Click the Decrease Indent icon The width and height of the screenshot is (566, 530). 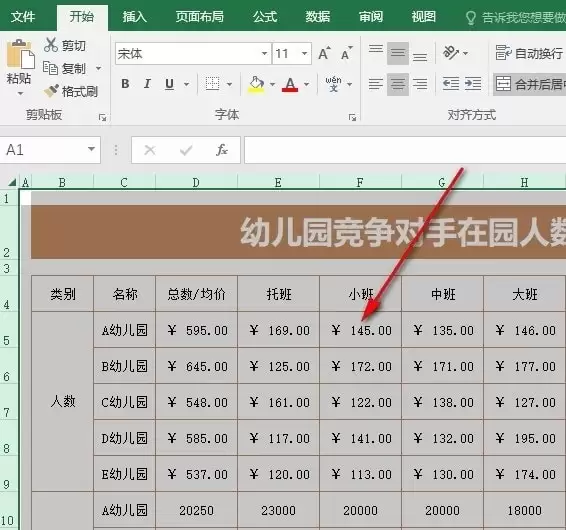pos(451,84)
